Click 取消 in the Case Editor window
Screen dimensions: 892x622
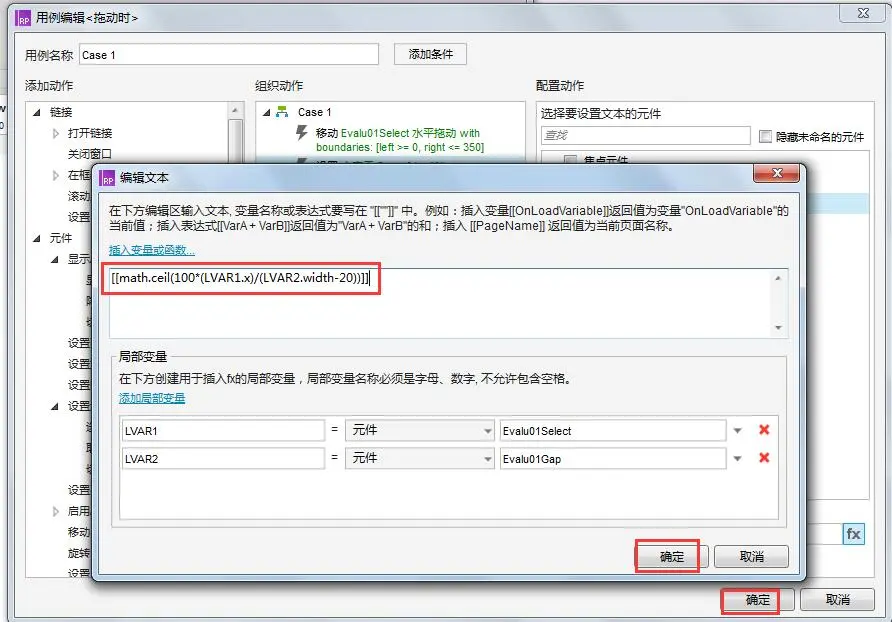tap(837, 600)
